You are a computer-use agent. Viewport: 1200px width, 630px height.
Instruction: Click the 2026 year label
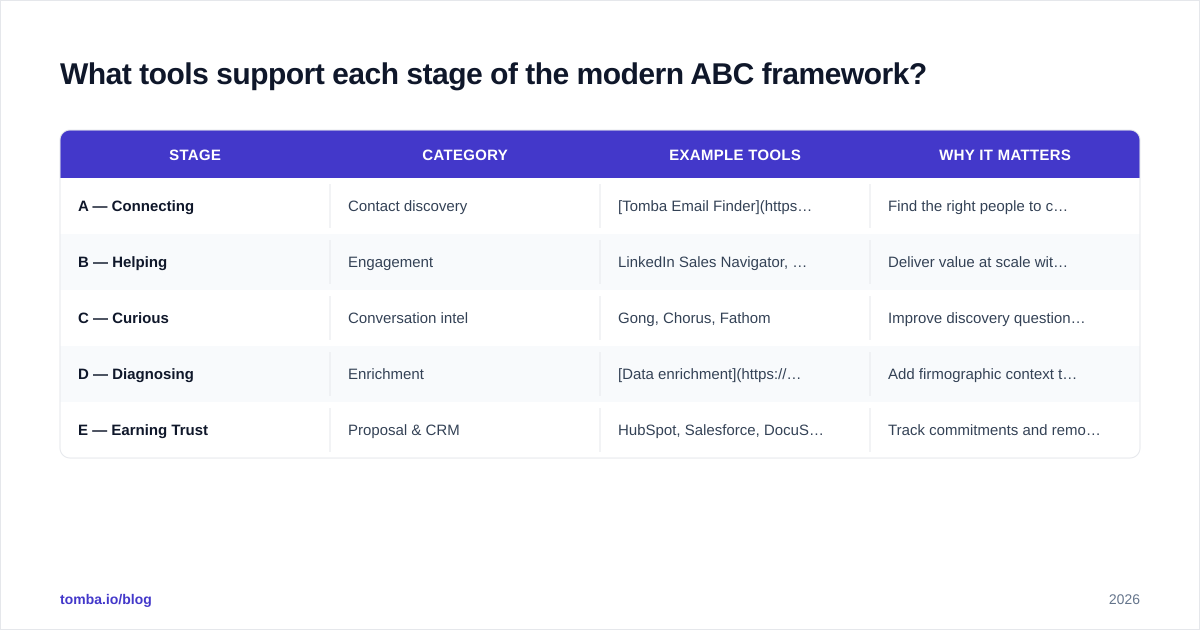click(x=1124, y=599)
